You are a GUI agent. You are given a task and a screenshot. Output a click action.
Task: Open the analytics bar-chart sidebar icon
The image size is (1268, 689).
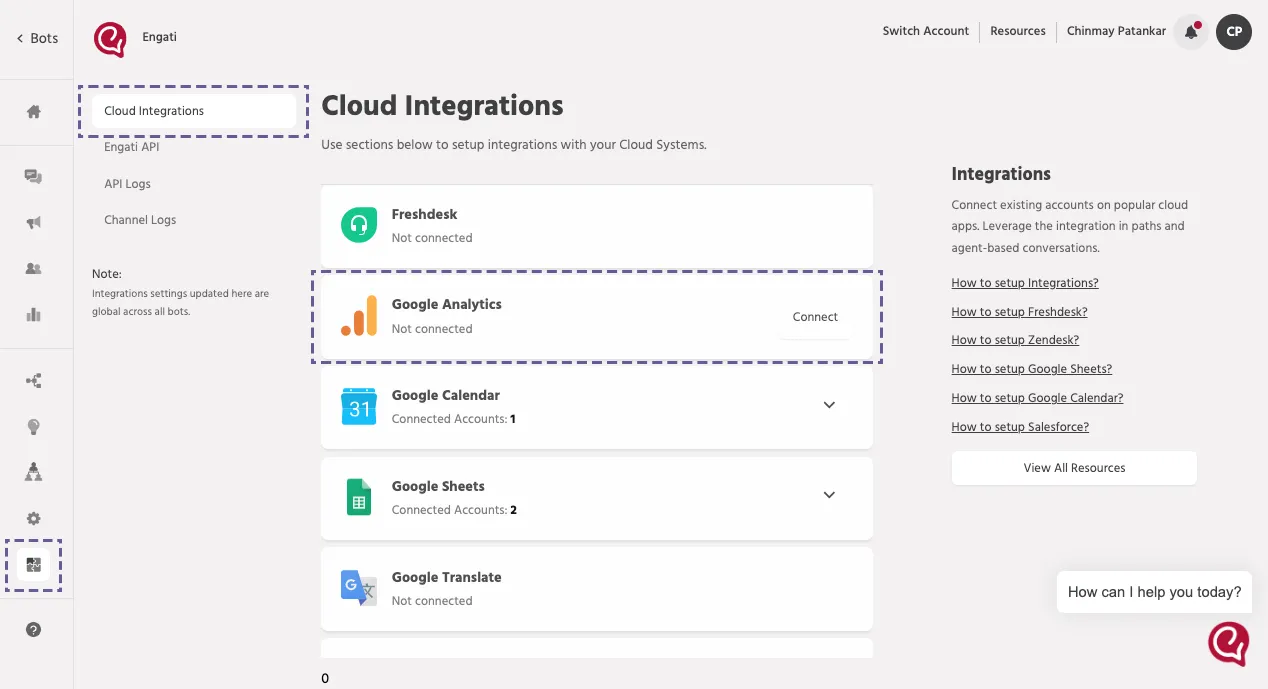[34, 315]
